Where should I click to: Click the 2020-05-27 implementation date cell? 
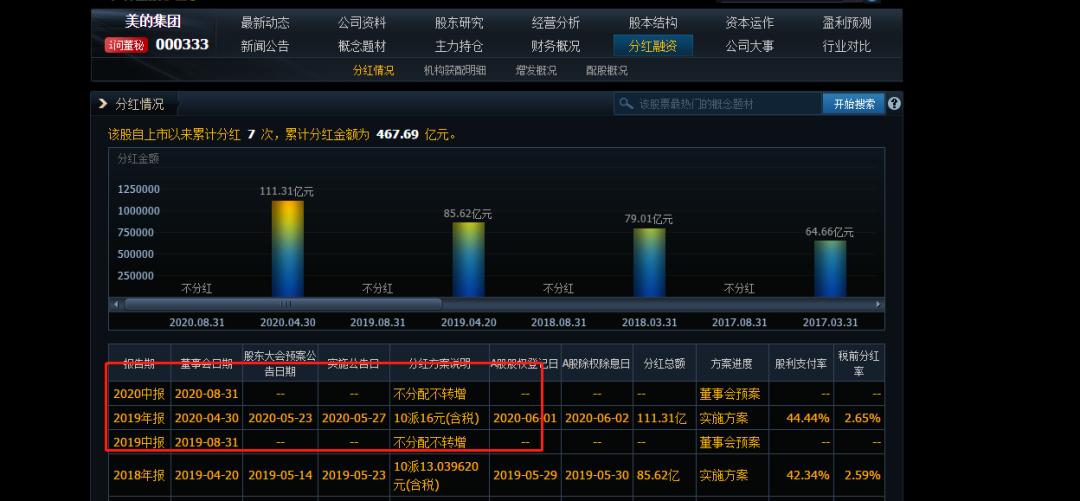pos(354,418)
